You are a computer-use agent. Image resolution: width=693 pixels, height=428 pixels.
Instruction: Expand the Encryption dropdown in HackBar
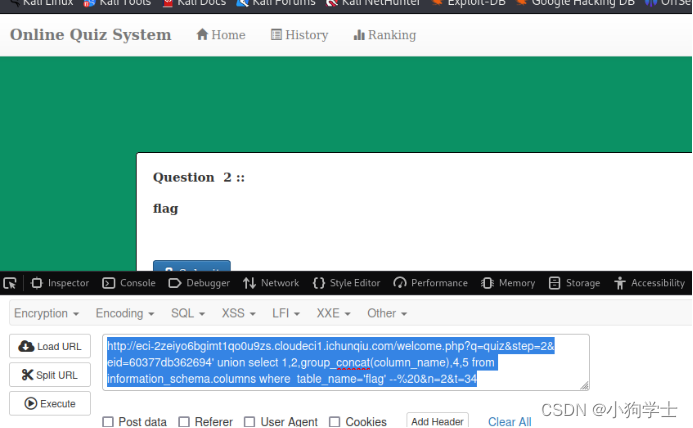pyautogui.click(x=46, y=313)
